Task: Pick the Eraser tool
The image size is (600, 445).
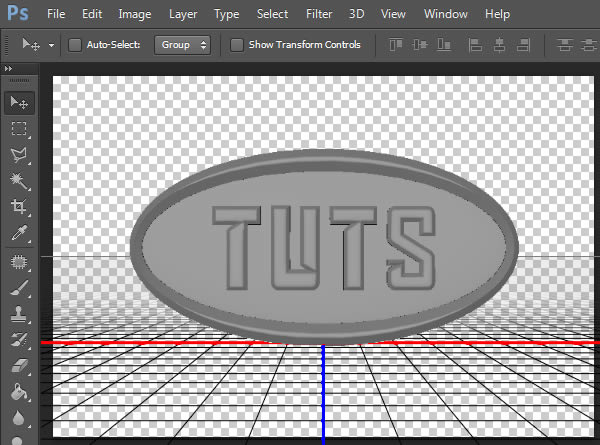Action: click(x=19, y=366)
